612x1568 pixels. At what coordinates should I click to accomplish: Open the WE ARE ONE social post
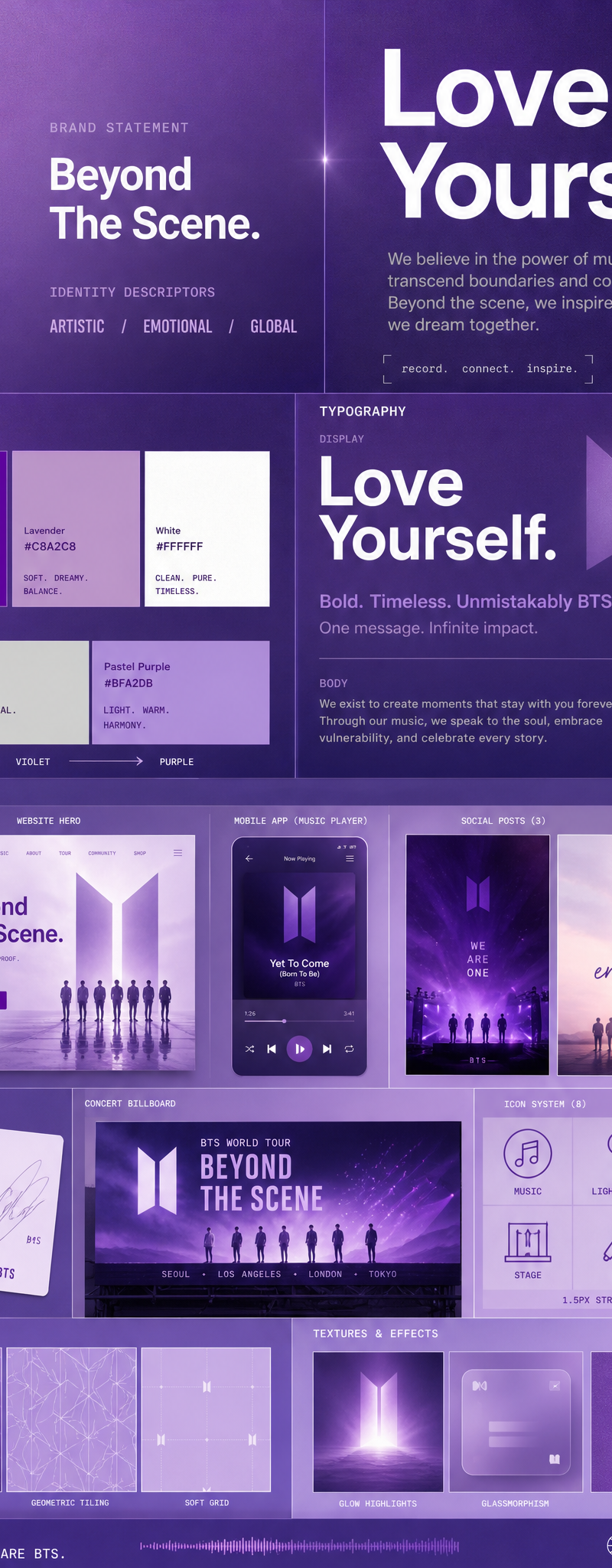point(477,955)
